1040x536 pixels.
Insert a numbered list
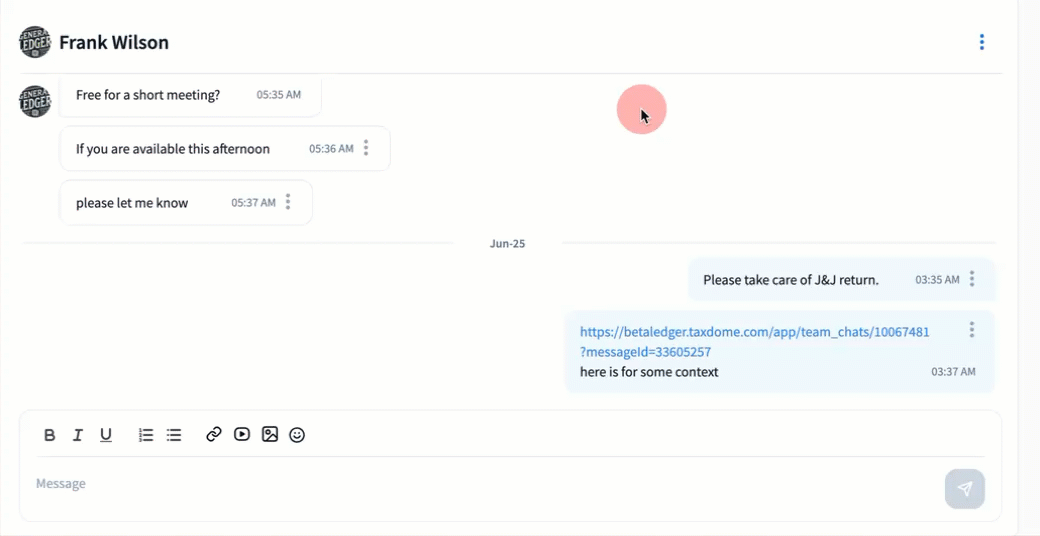146,435
